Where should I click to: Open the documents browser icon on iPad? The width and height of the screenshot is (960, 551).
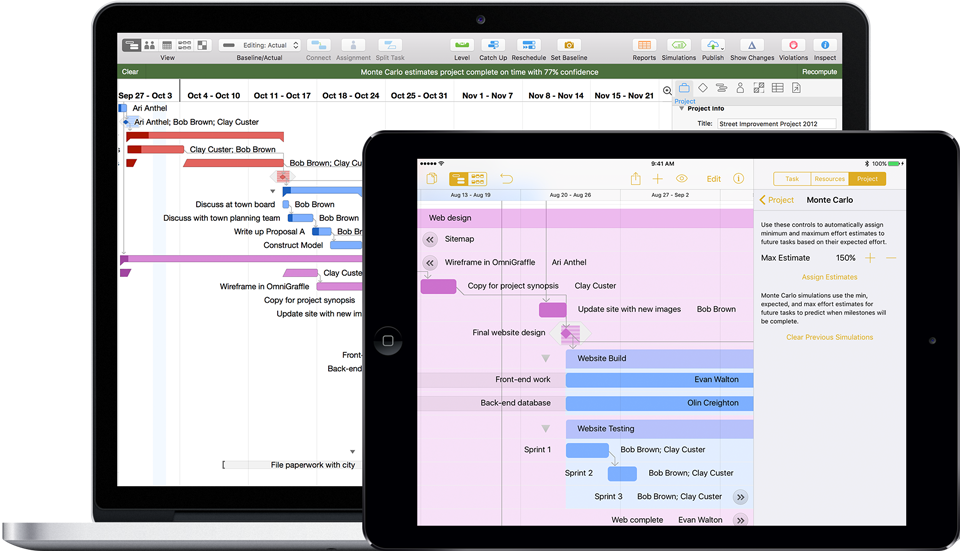pyautogui.click(x=432, y=179)
